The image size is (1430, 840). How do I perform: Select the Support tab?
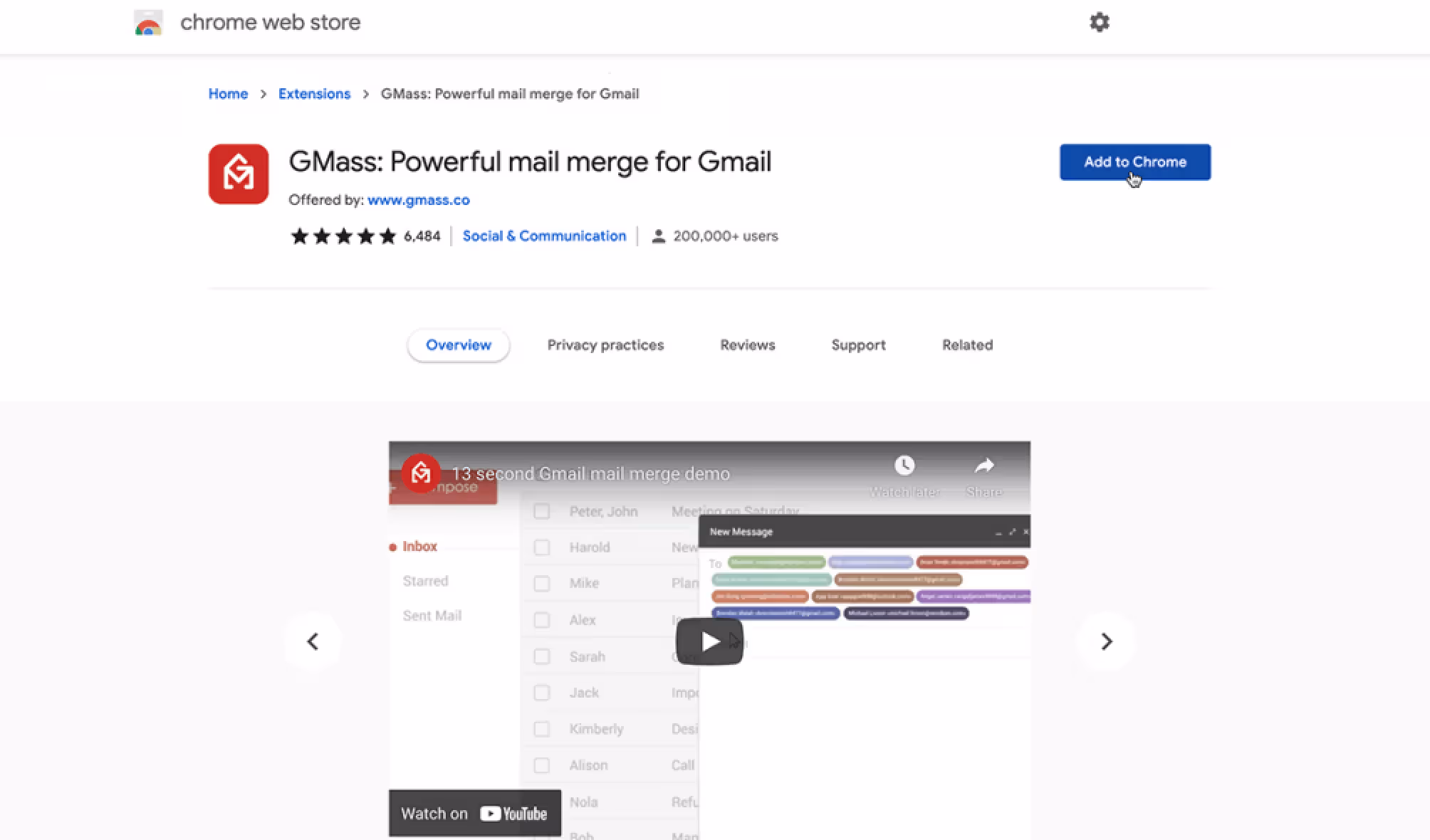[858, 345]
